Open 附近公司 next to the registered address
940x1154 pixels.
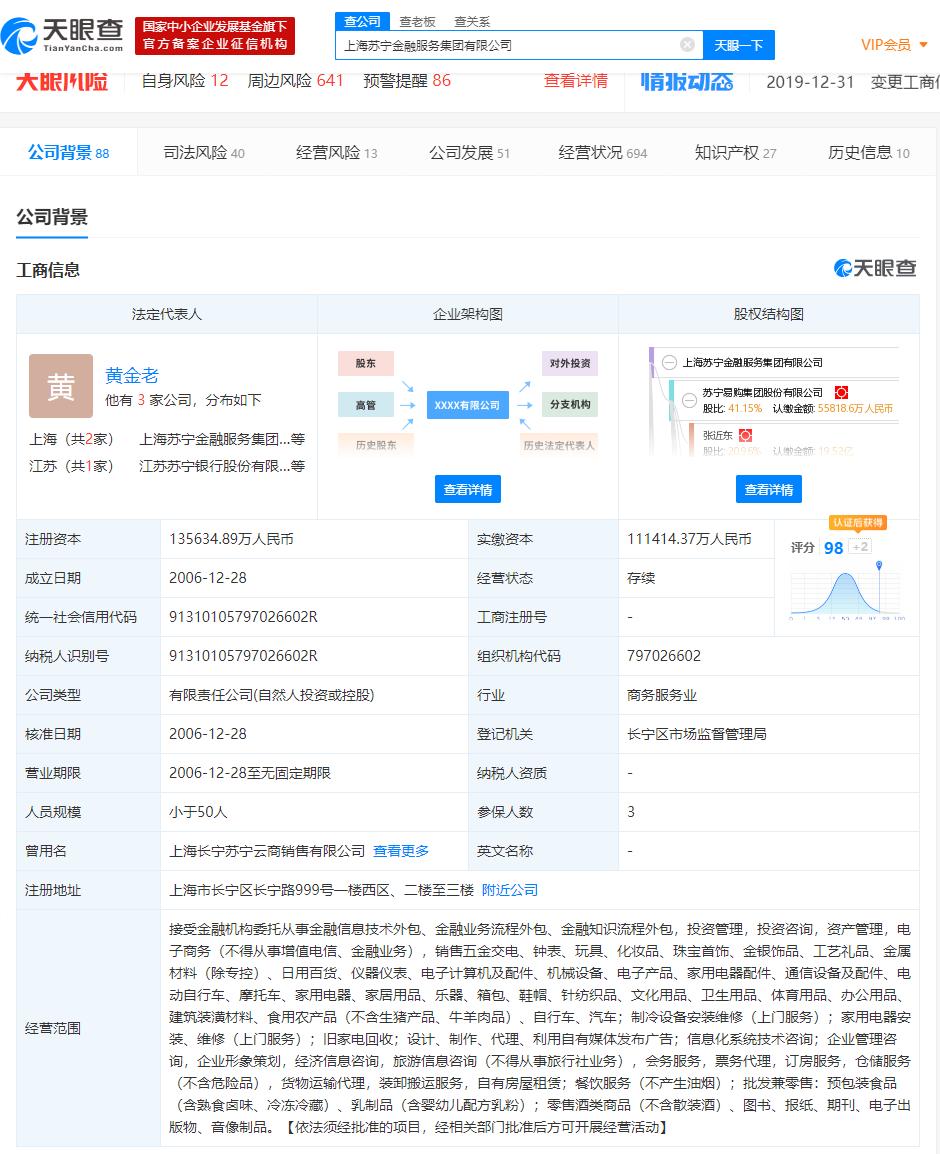pyautogui.click(x=510, y=890)
